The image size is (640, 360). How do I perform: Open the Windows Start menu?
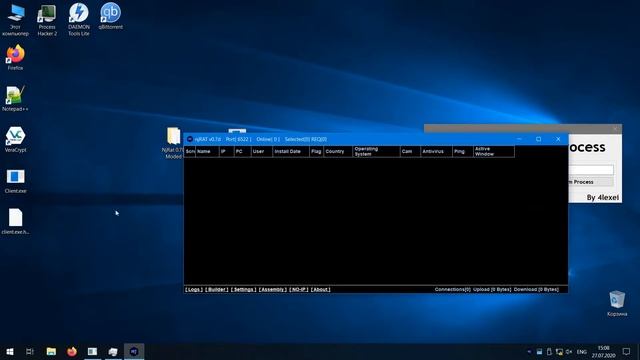(10, 351)
